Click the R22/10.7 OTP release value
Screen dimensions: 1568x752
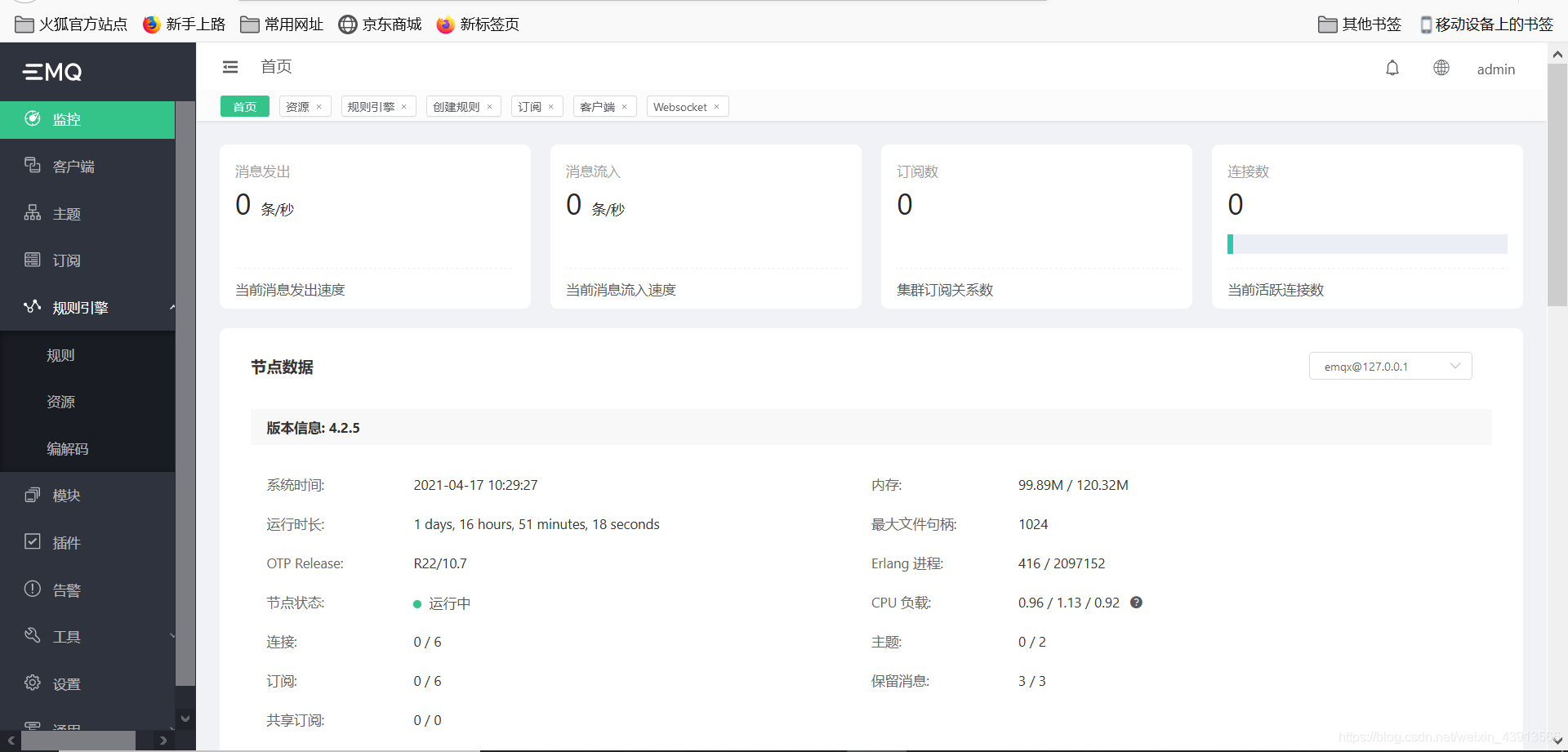click(440, 563)
